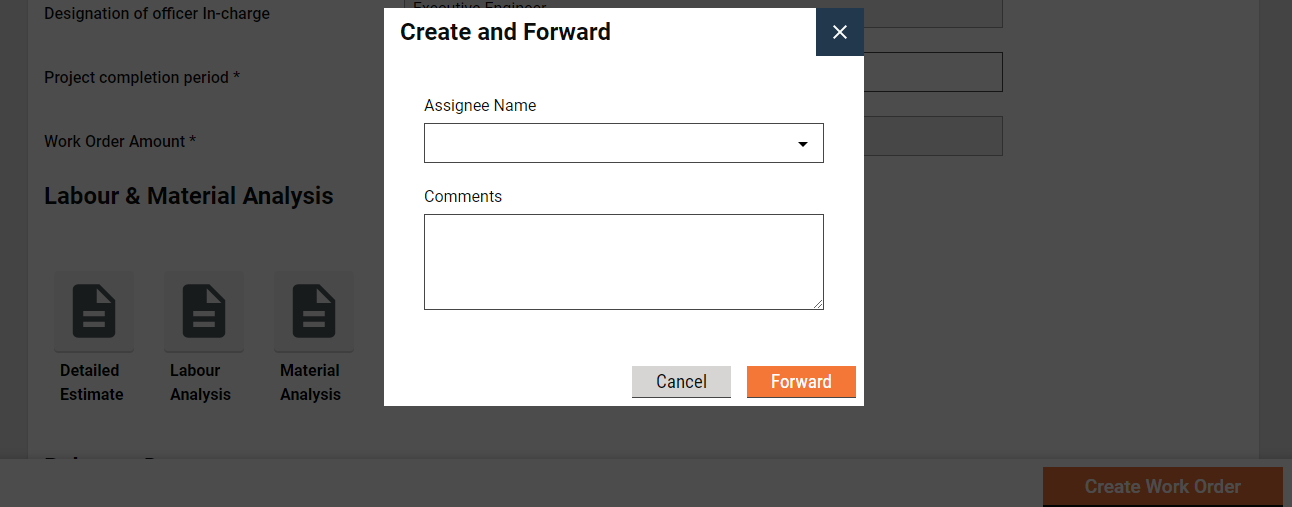Screen dimensions: 1292x507
Task: Click the Labour & Material Analysis heading
Action: coord(188,196)
